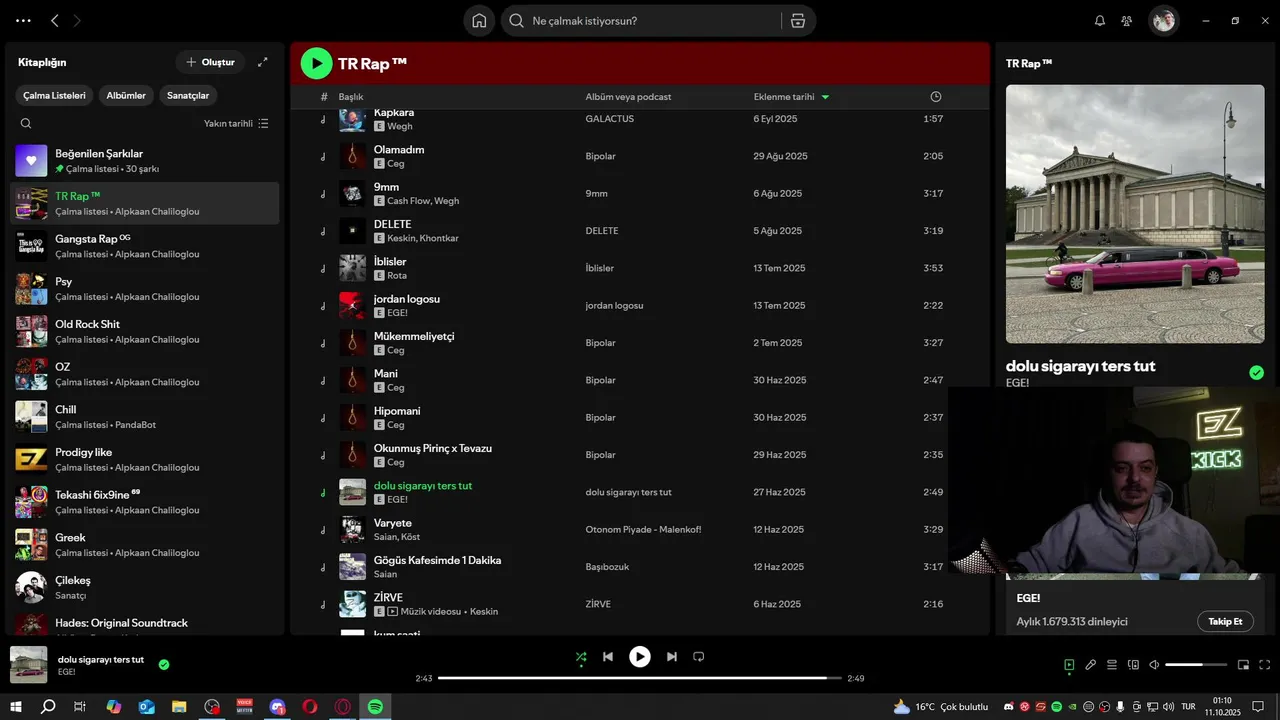
Task: Open the notifications bell
Action: (1100, 20)
